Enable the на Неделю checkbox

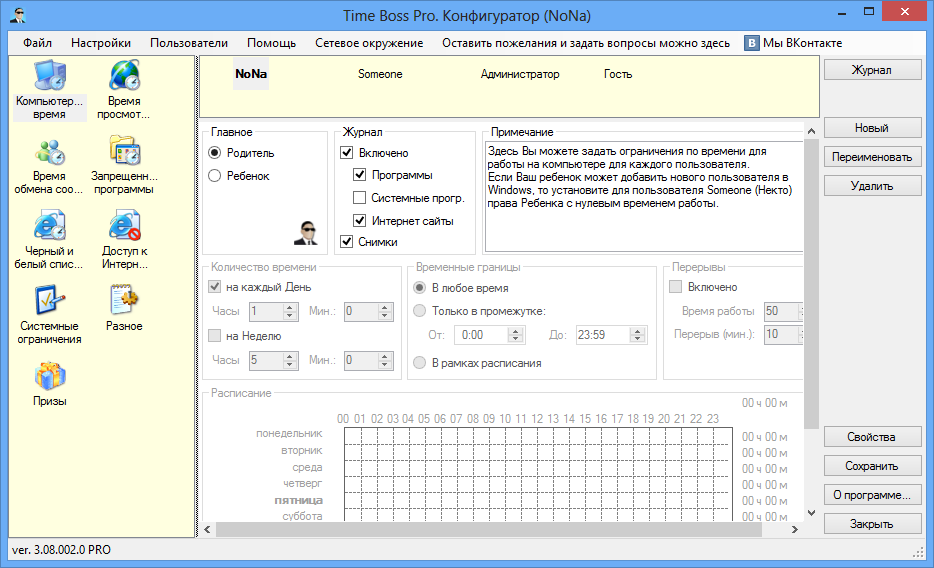pyautogui.click(x=214, y=336)
